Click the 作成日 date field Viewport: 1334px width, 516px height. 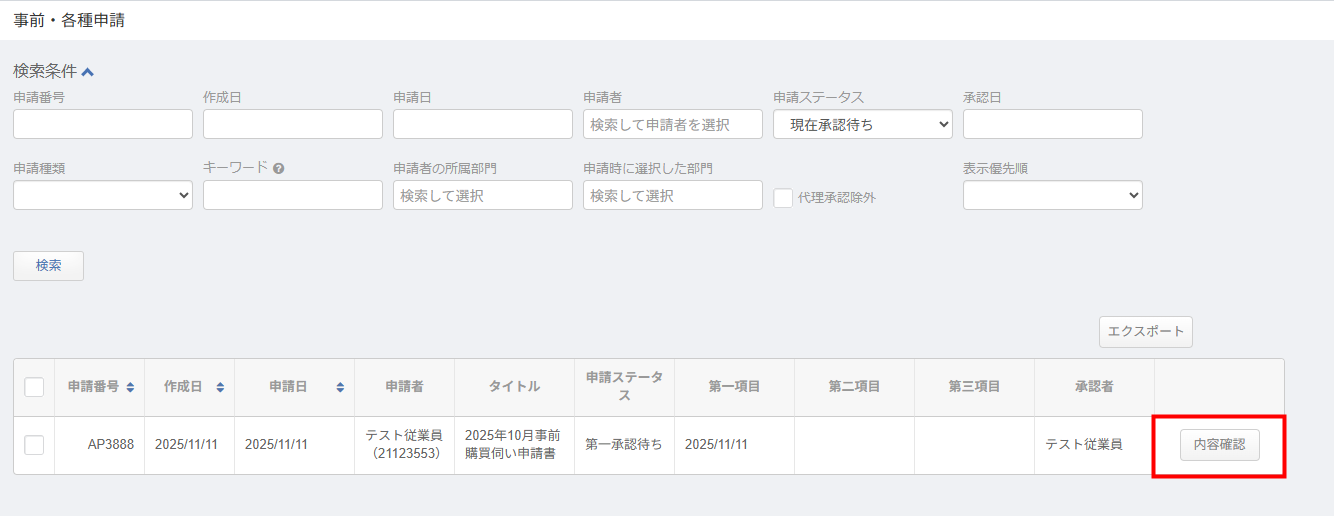(292, 124)
